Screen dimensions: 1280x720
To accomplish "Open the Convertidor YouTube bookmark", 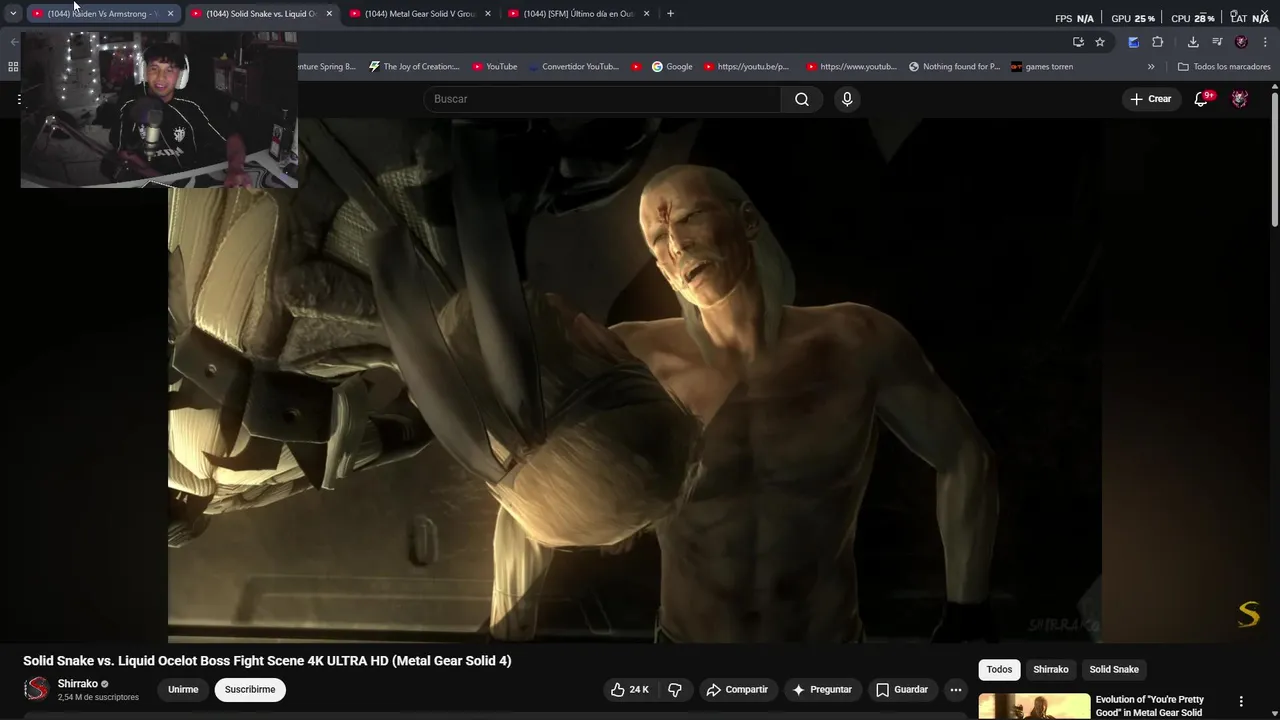I will tap(574, 67).
